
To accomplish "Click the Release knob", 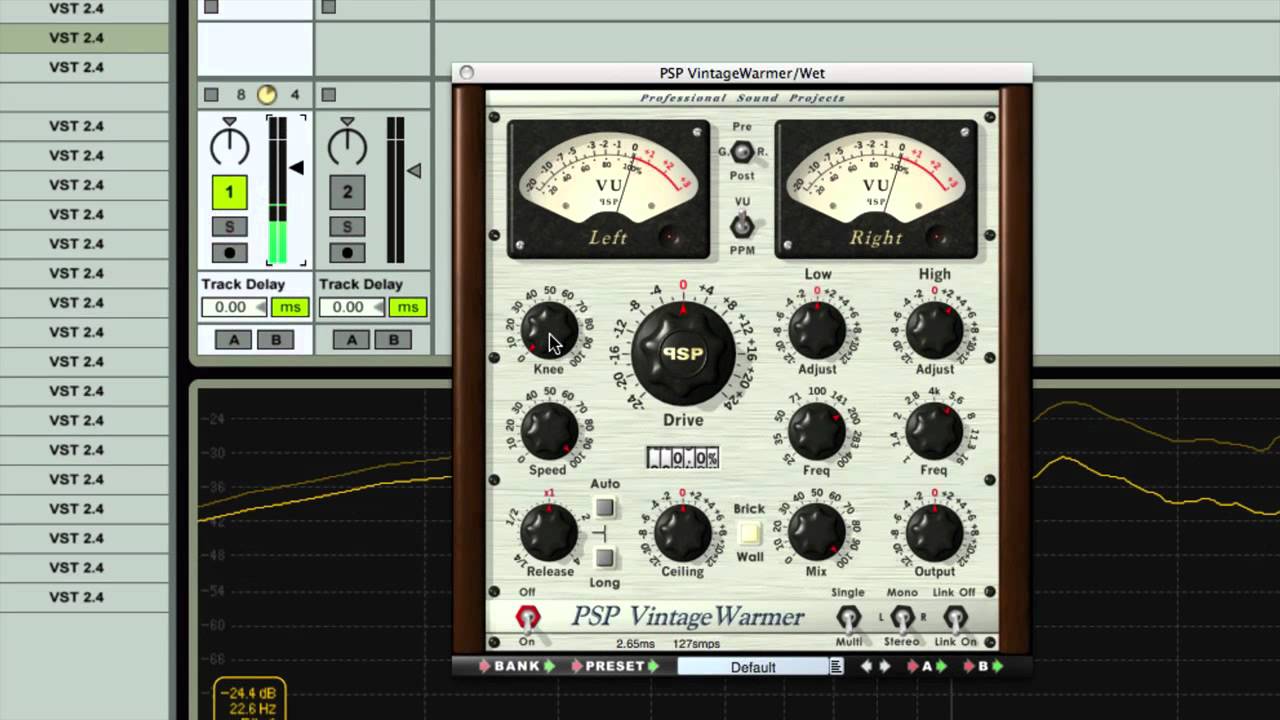I will coord(549,532).
